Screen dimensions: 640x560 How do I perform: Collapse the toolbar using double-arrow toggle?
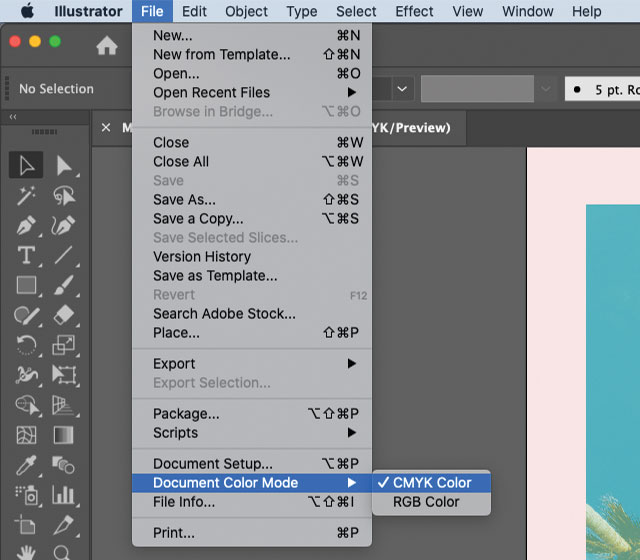click(13, 117)
